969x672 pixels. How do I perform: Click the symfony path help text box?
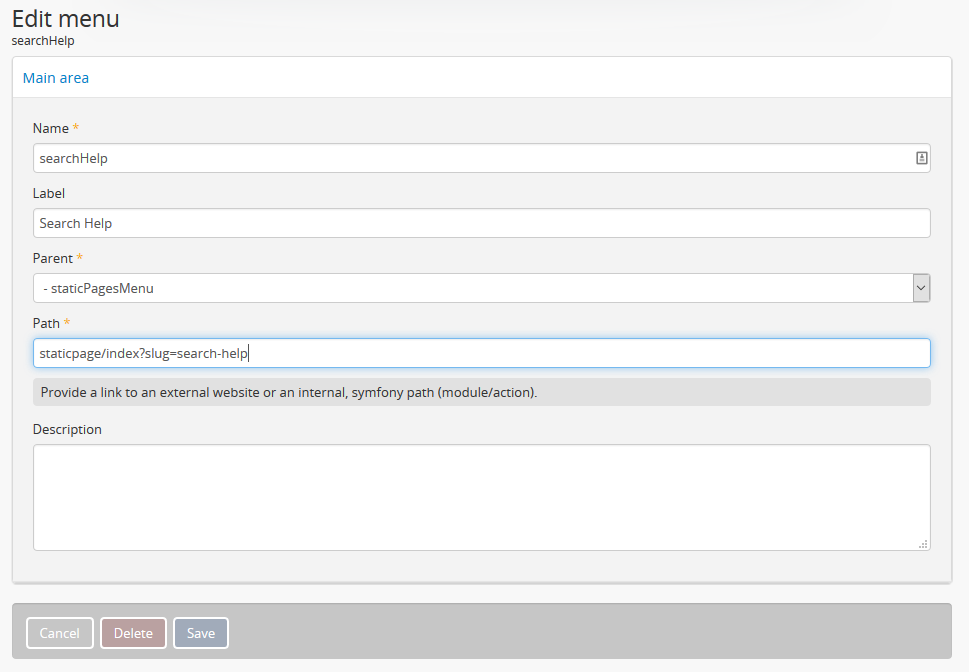(x=480, y=392)
